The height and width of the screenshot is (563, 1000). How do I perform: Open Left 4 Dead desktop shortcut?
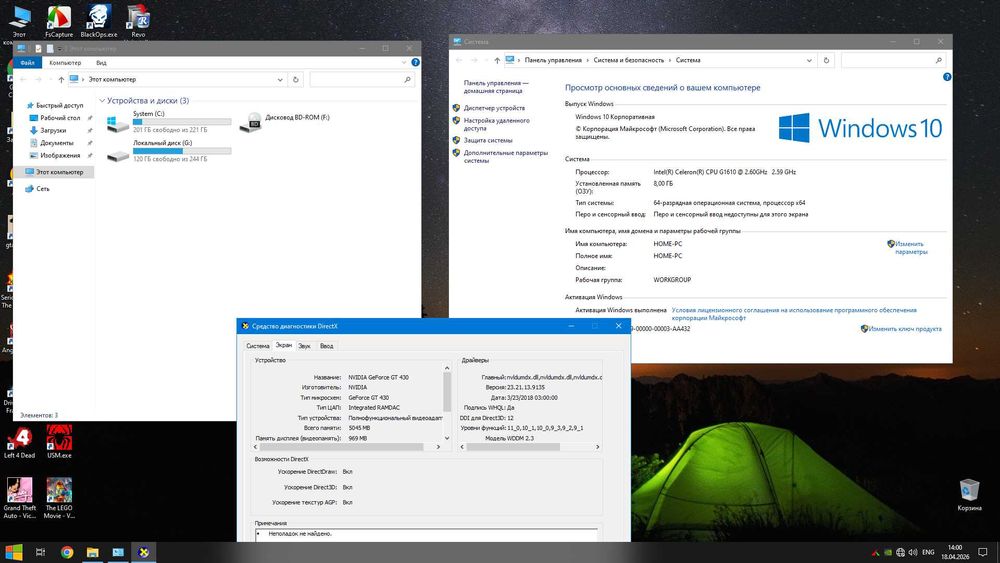[x=19, y=442]
